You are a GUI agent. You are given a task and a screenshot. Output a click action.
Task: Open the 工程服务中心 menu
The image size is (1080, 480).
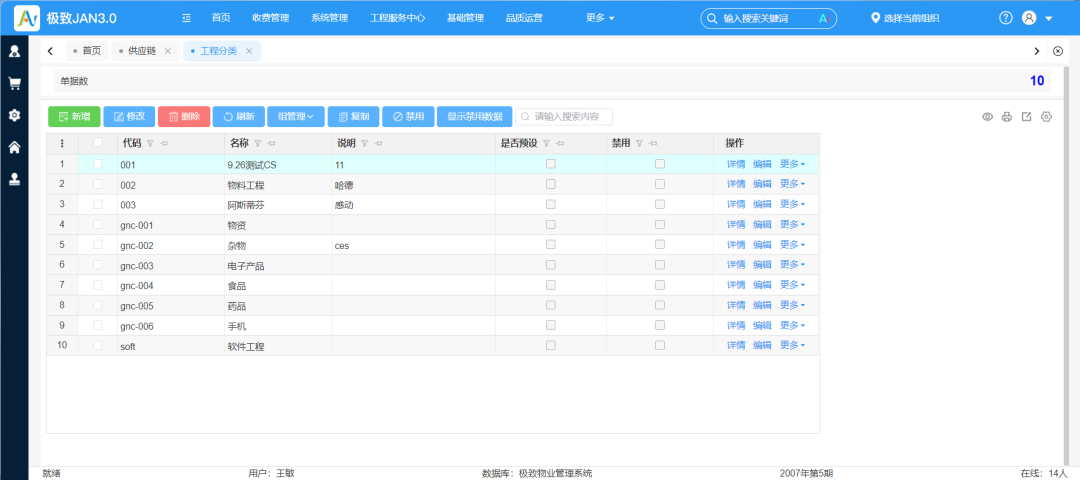click(x=397, y=18)
